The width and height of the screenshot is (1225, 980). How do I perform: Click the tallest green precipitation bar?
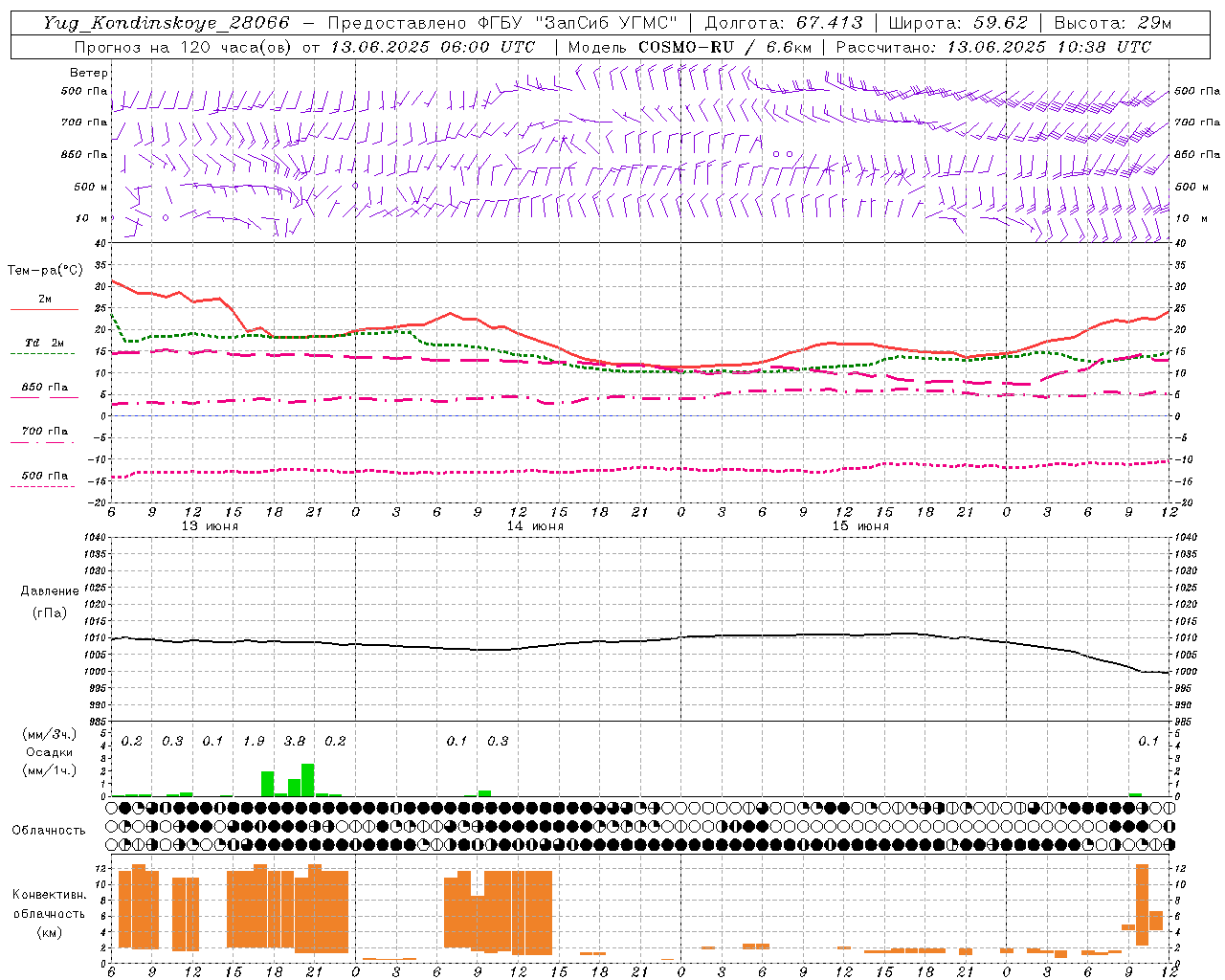[x=307, y=779]
